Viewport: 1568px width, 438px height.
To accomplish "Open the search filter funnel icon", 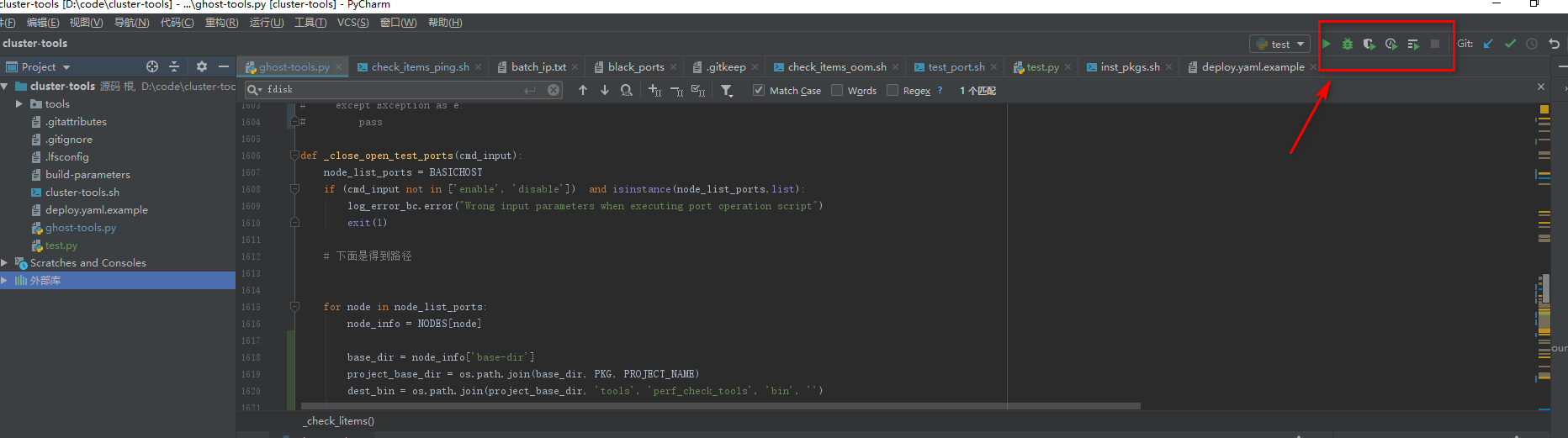I will pyautogui.click(x=727, y=90).
